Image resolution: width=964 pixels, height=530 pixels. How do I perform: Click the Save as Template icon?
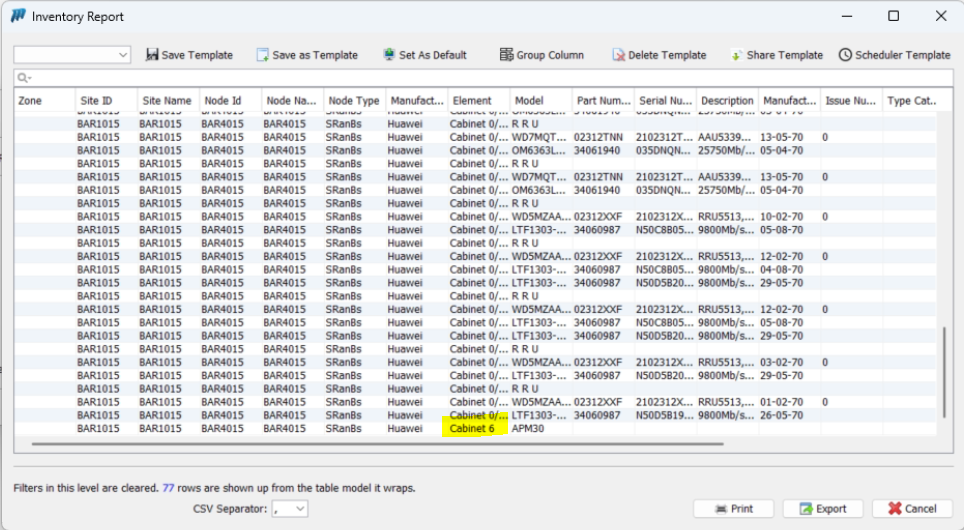263,55
